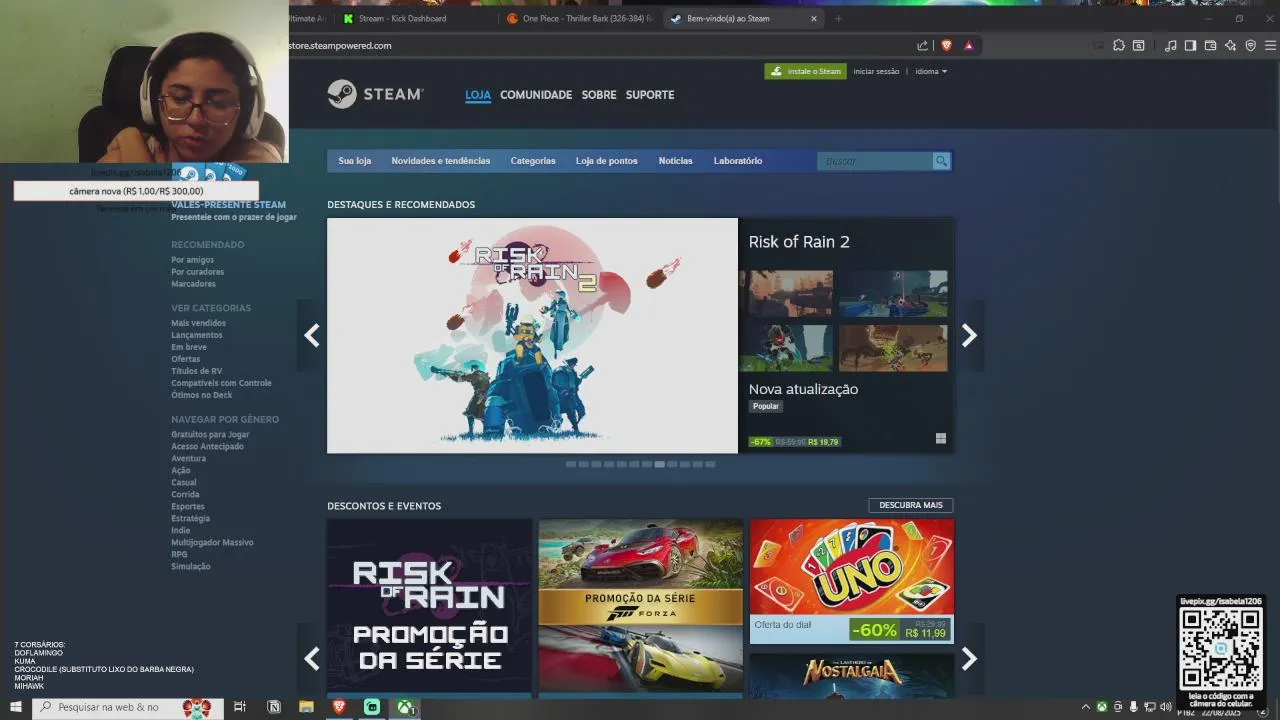Click in the Steam store search field
The width and height of the screenshot is (1280, 720).
(875, 161)
